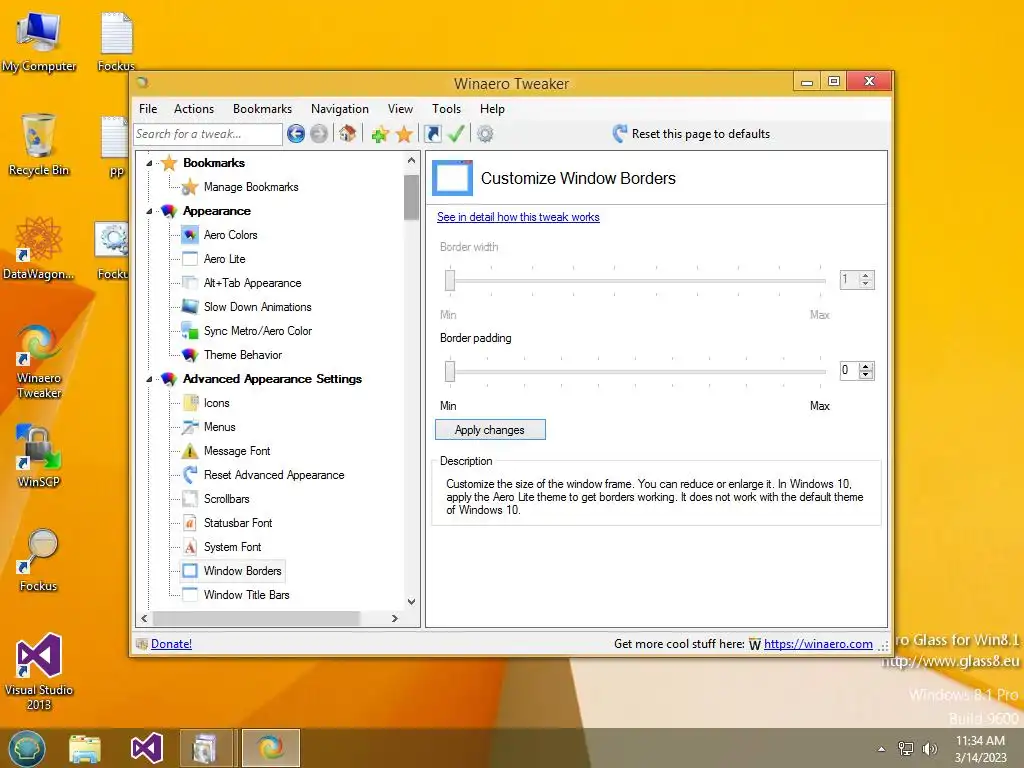
Task: Click the Border width slider handle
Action: 450,280
